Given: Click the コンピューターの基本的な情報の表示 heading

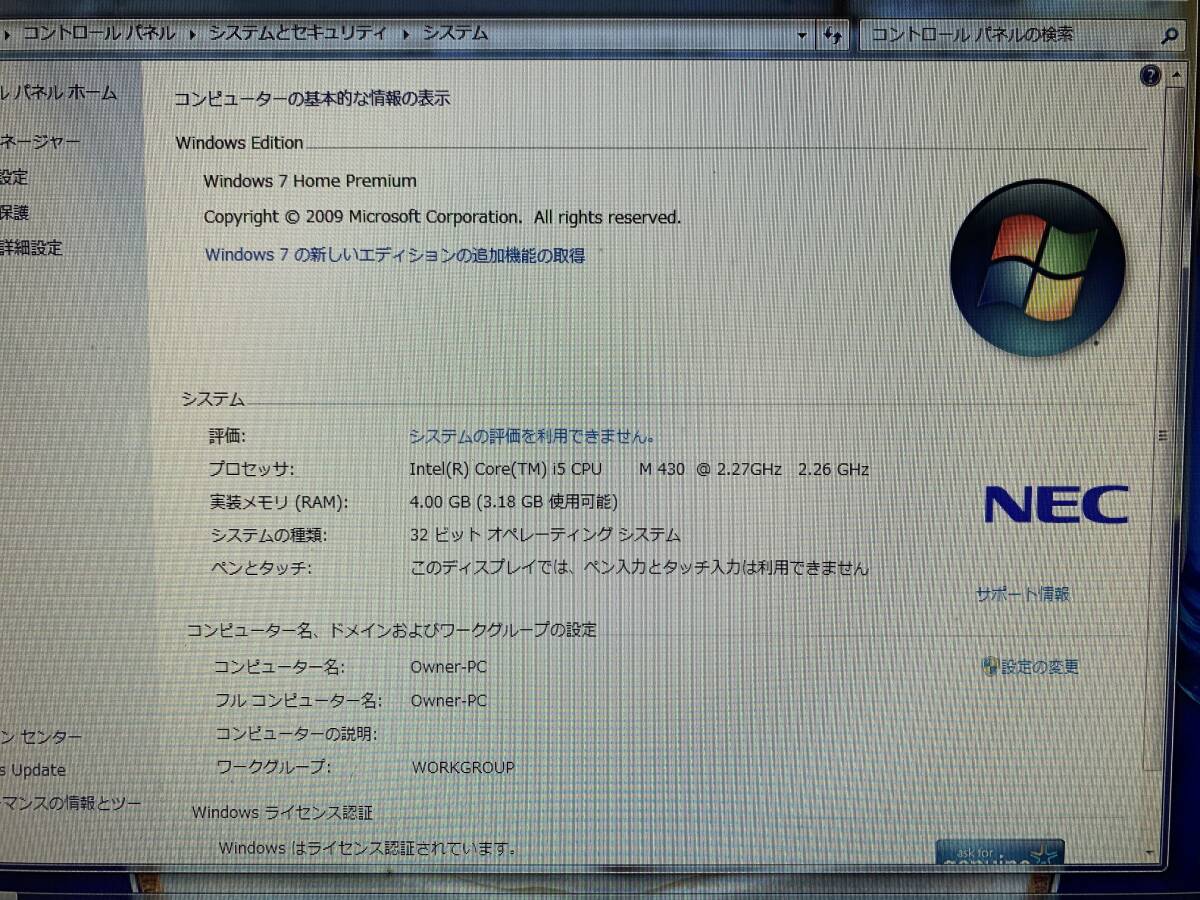Looking at the screenshot, I should coord(312,98).
